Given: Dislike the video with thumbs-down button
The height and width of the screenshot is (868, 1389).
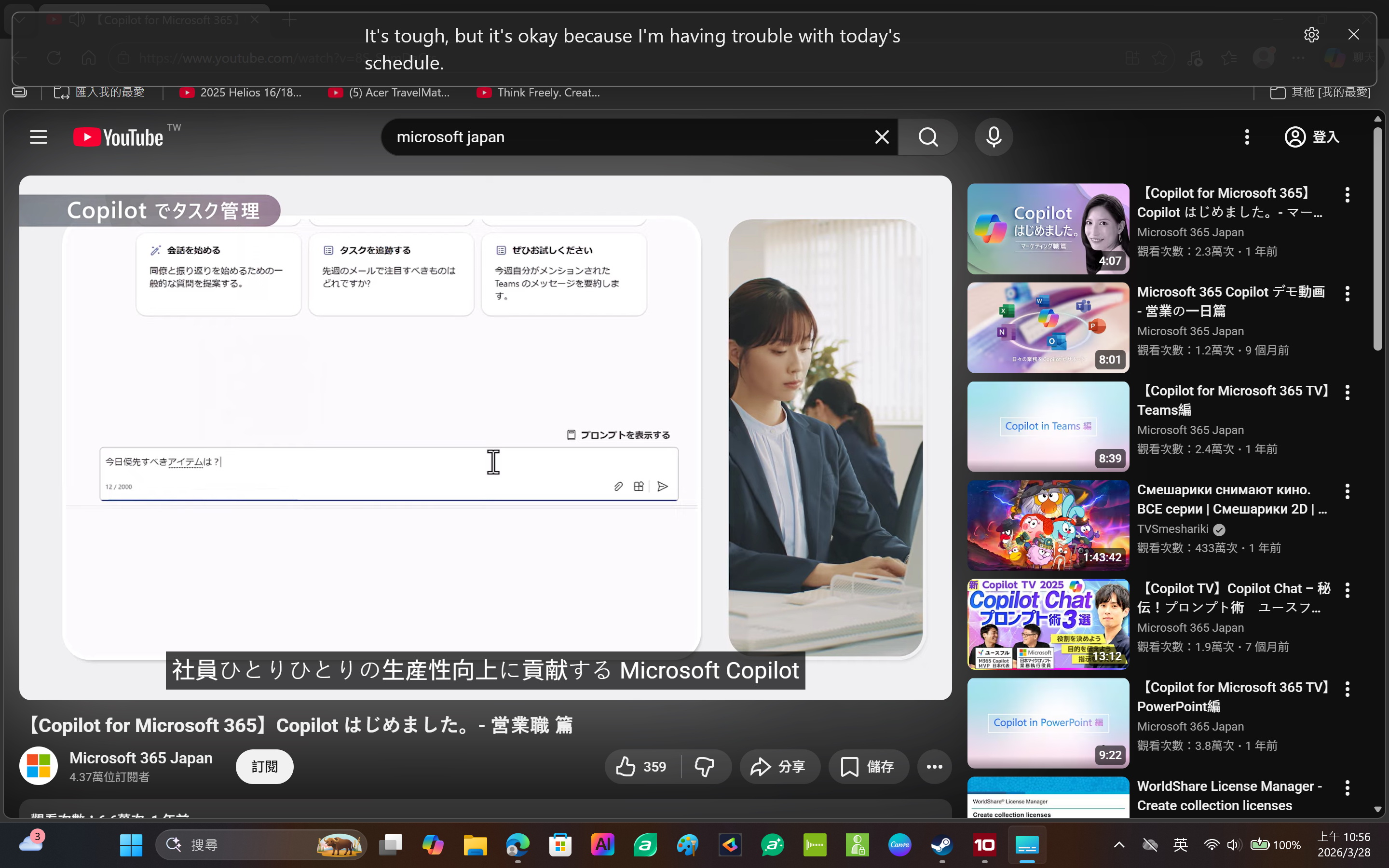Looking at the screenshot, I should (705, 766).
